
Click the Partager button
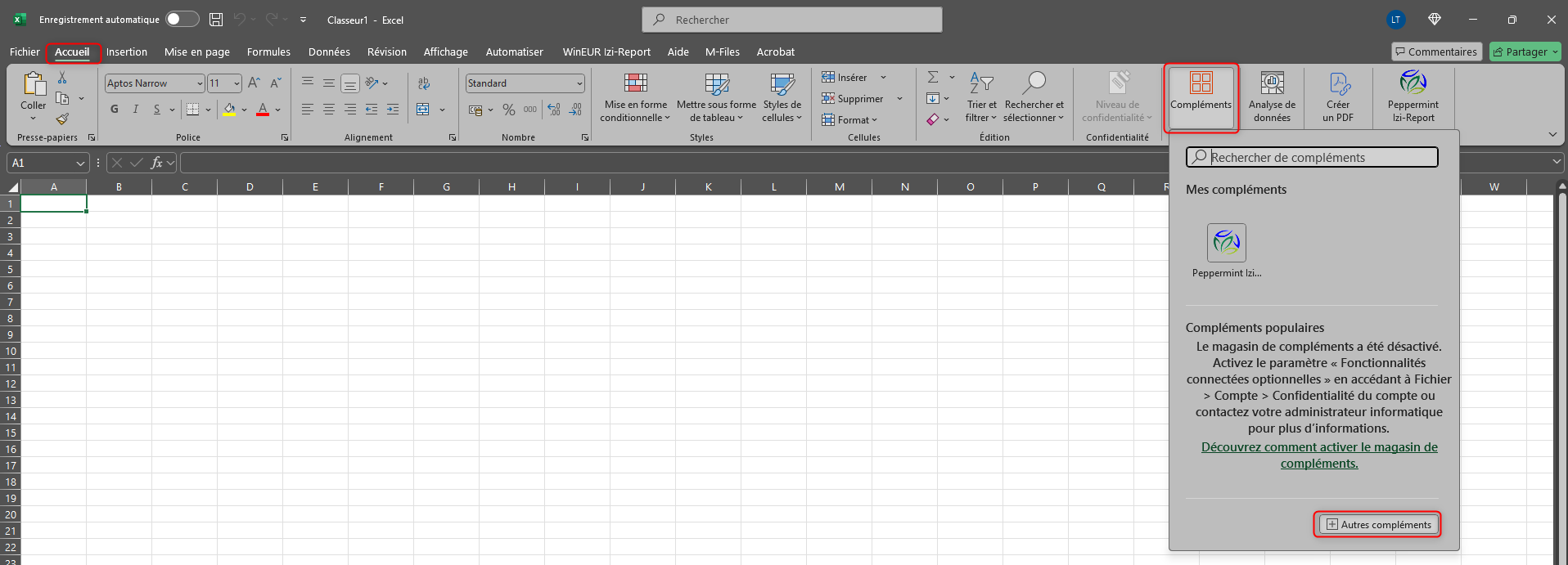point(1525,52)
